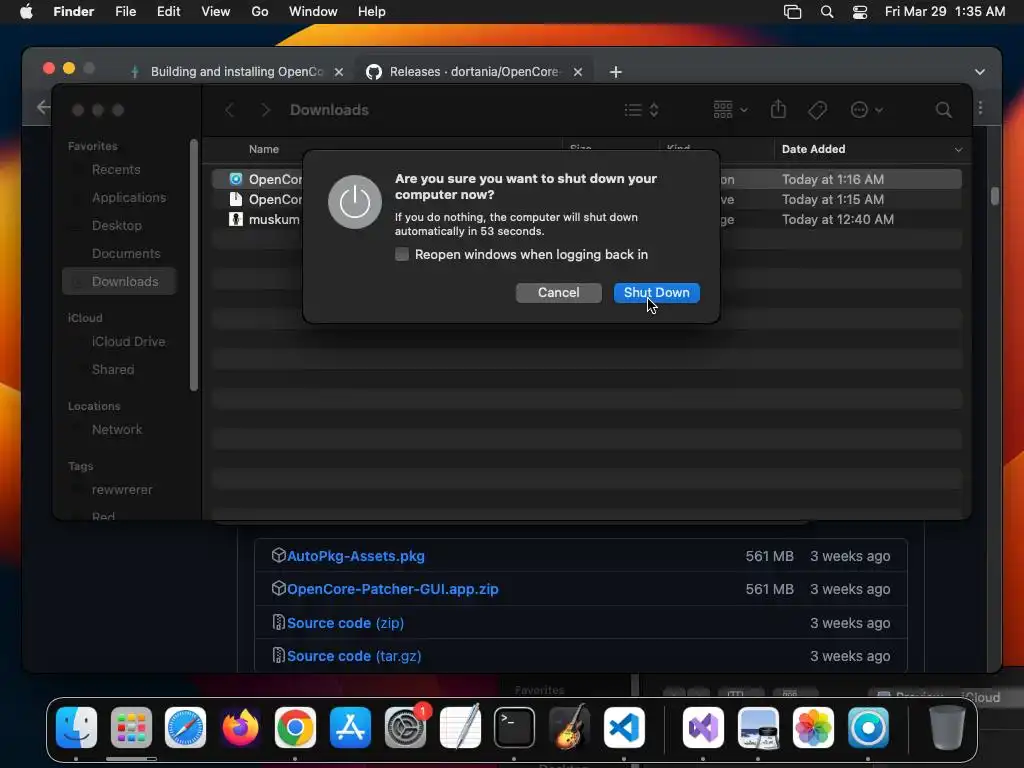Viewport: 1024px width, 768px height.
Task: Open Visual Studio Code from the Dock
Action: tap(624, 727)
